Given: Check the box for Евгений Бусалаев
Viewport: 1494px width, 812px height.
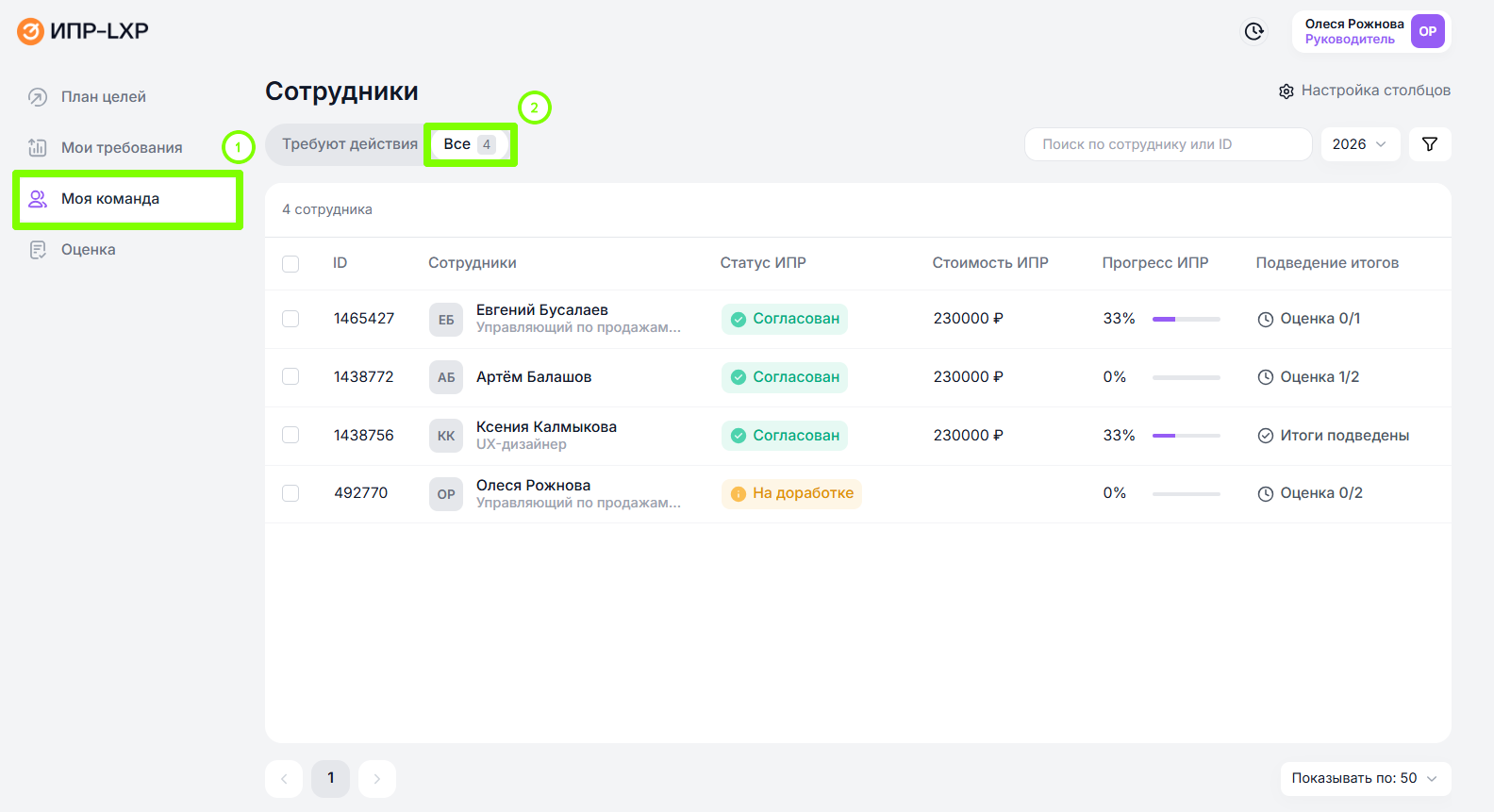Looking at the screenshot, I should tap(290, 319).
